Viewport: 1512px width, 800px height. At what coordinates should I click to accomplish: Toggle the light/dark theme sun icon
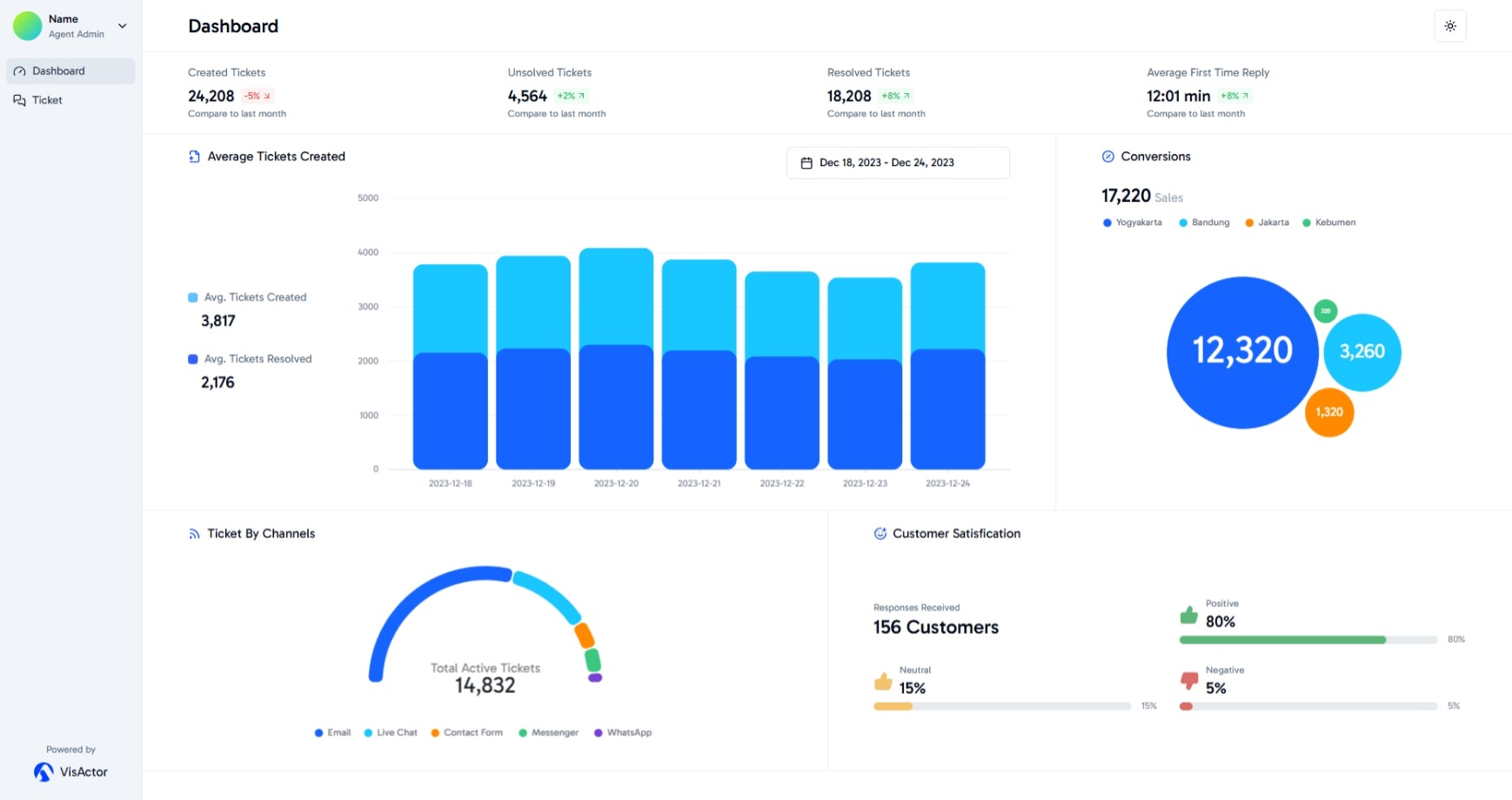click(1449, 26)
